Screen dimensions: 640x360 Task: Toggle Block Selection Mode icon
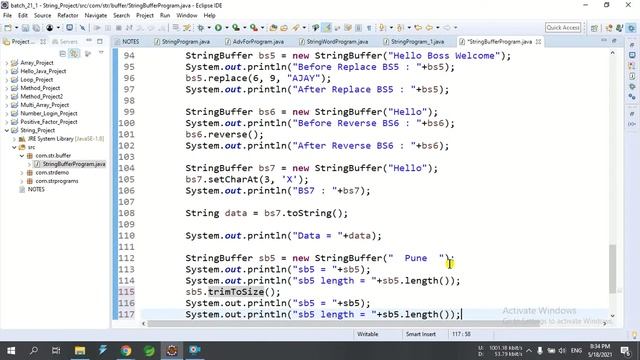click(358, 28)
